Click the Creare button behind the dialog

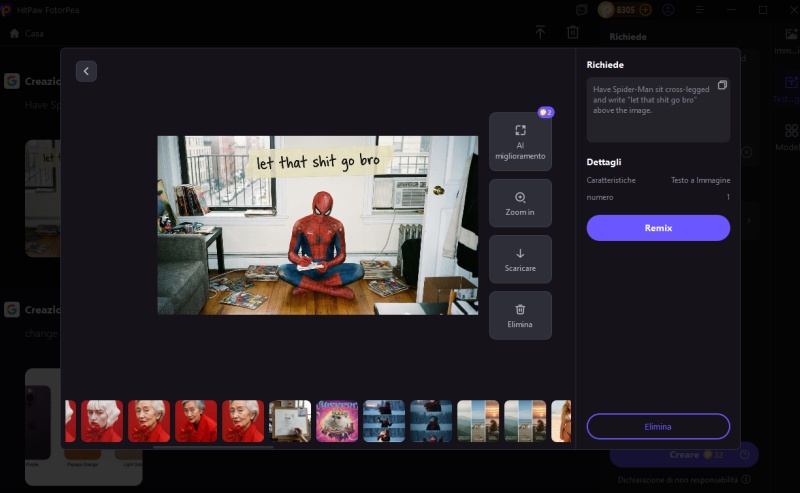pos(684,454)
